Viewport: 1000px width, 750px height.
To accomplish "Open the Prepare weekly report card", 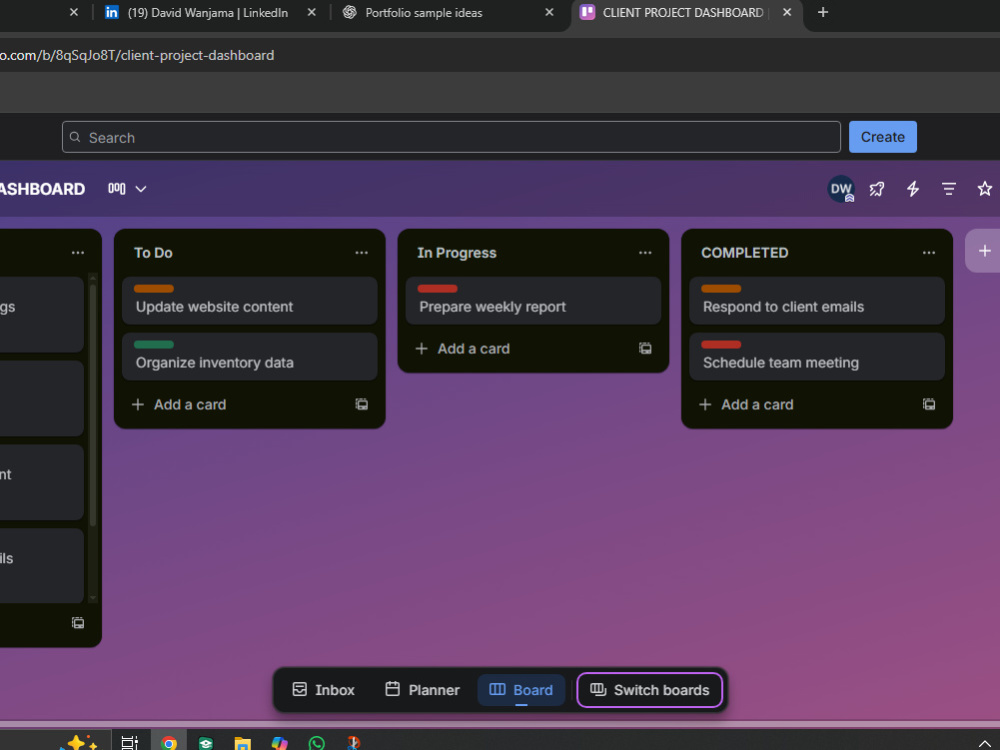I will (533, 301).
